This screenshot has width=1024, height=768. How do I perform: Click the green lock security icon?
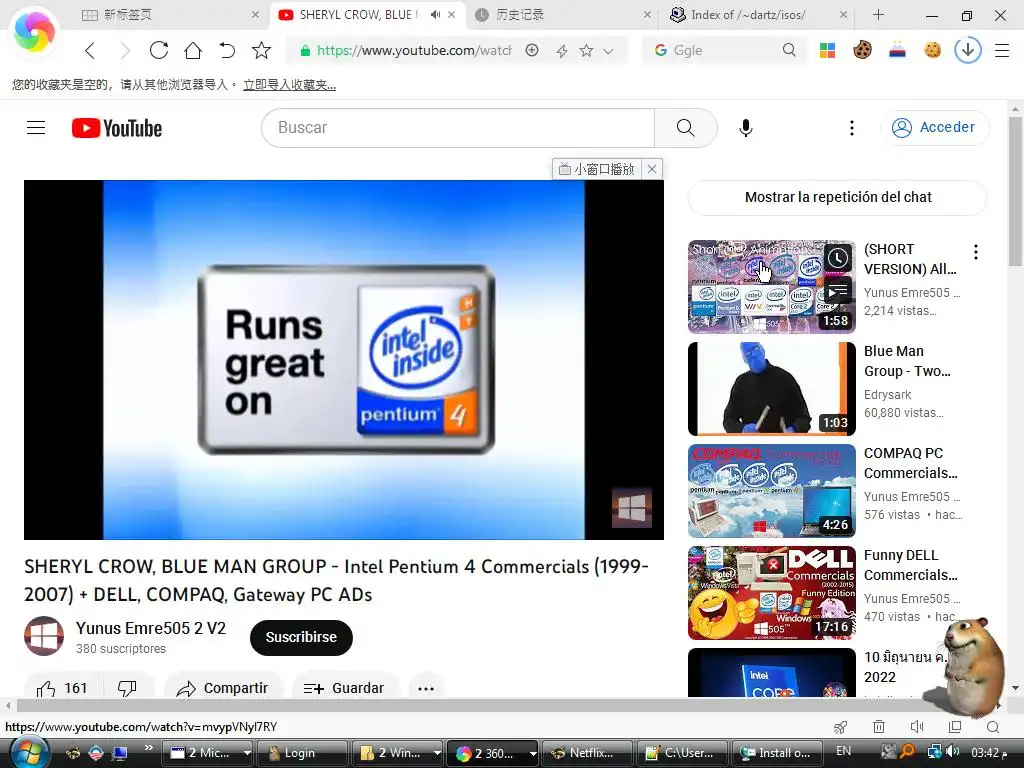(x=305, y=50)
